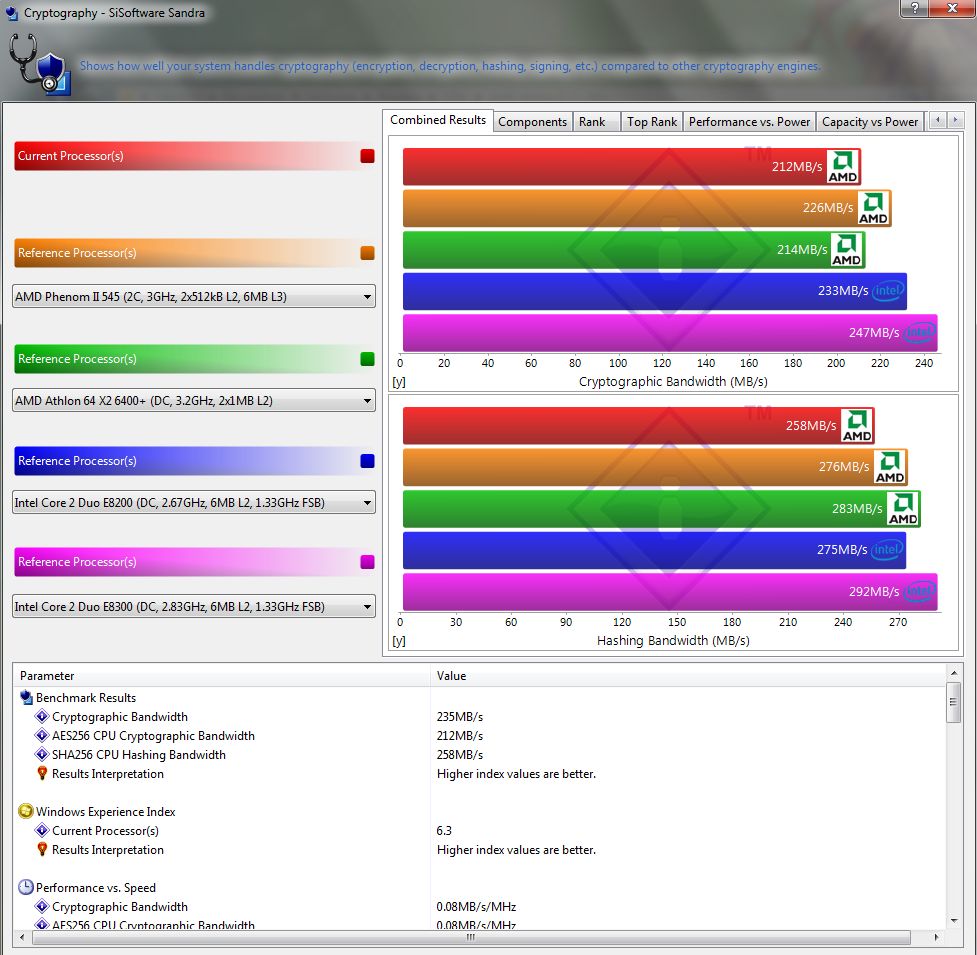Image resolution: width=977 pixels, height=955 pixels.
Task: Select the Windows Experience Index row
Action: [479, 812]
